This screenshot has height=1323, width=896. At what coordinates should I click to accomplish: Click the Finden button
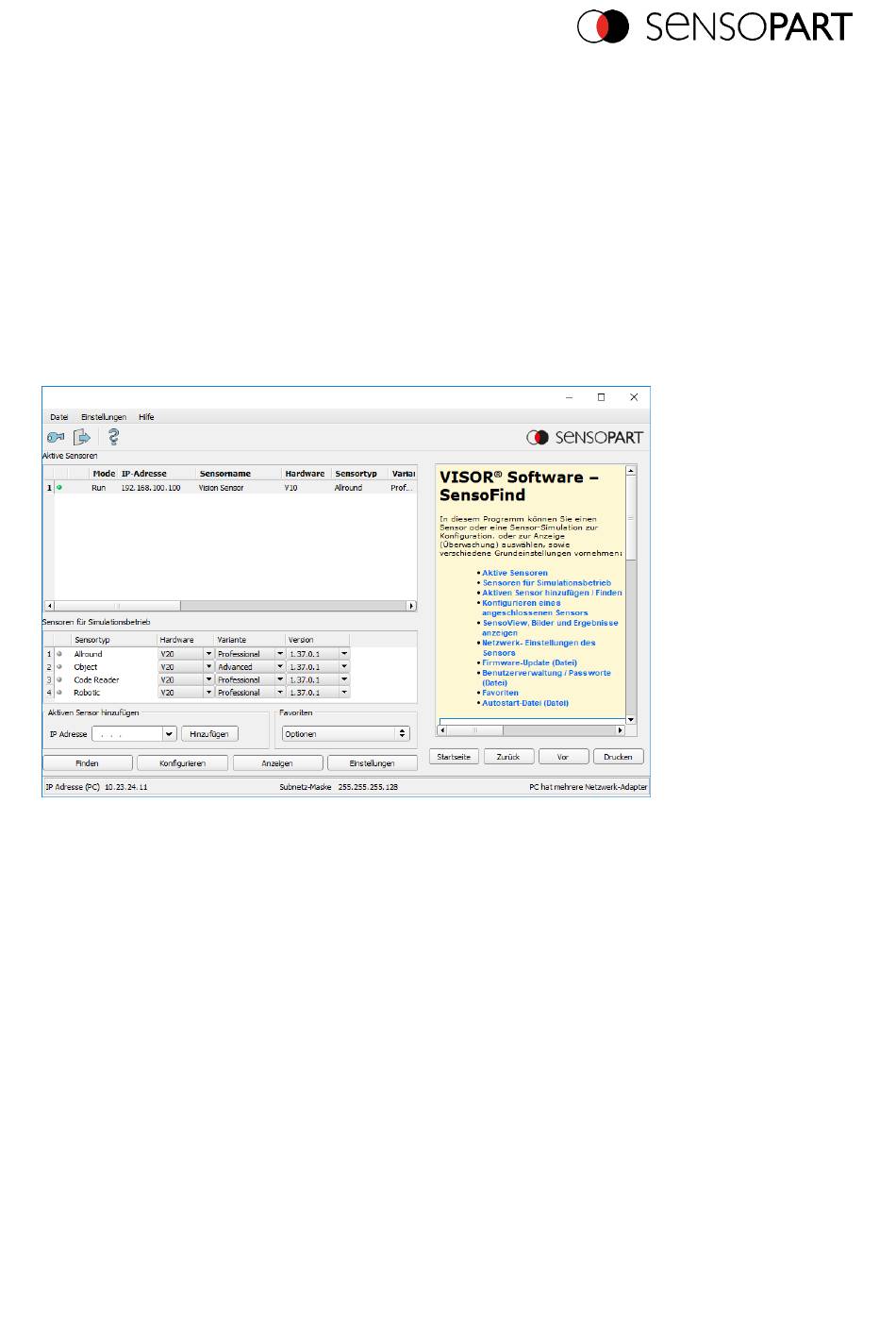(87, 763)
